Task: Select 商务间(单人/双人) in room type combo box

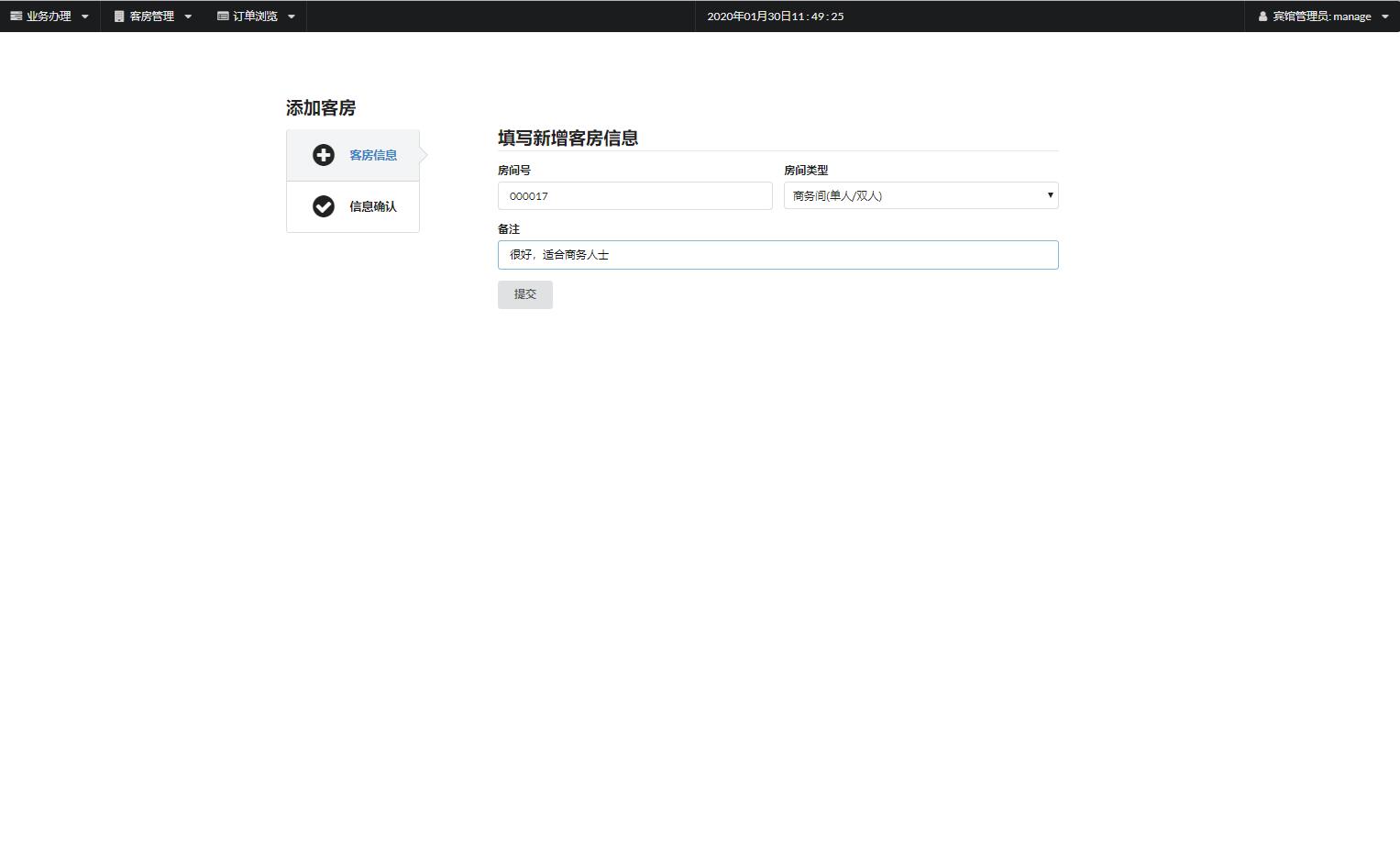Action: coord(920,195)
